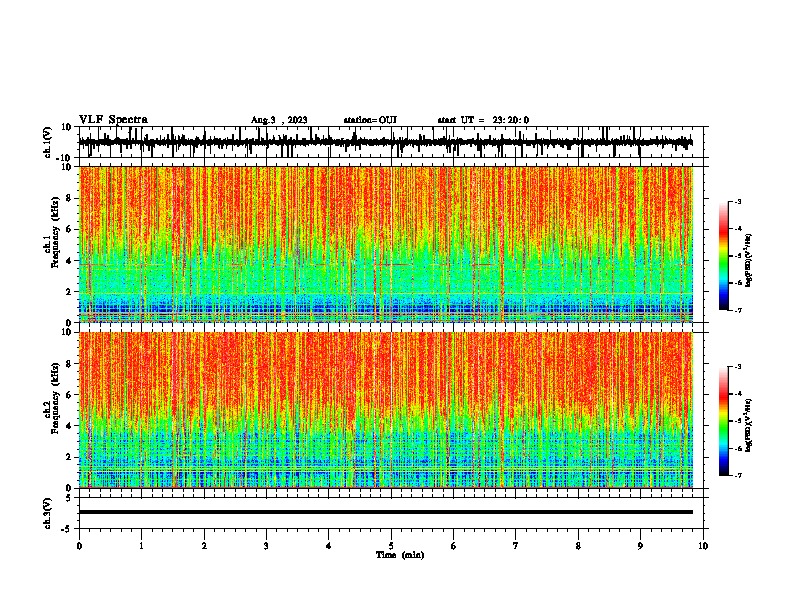The width and height of the screenshot is (792, 612).
Task: Click time axis tick label "8"
Action: [578, 546]
